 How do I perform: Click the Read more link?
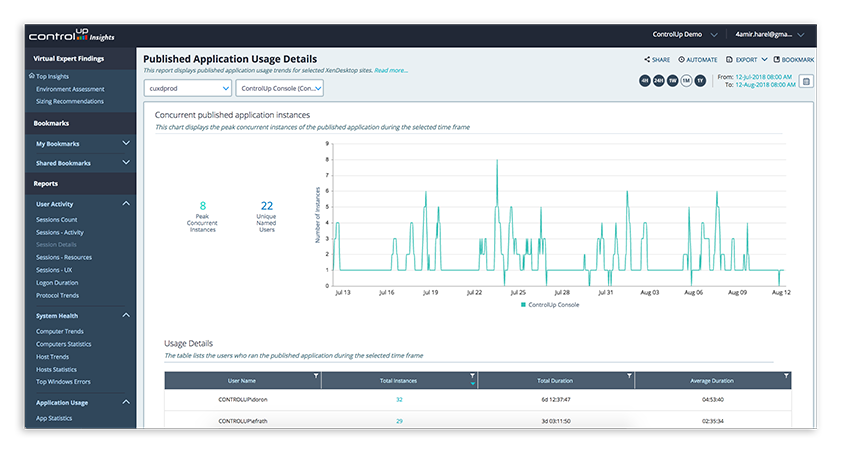point(391,71)
